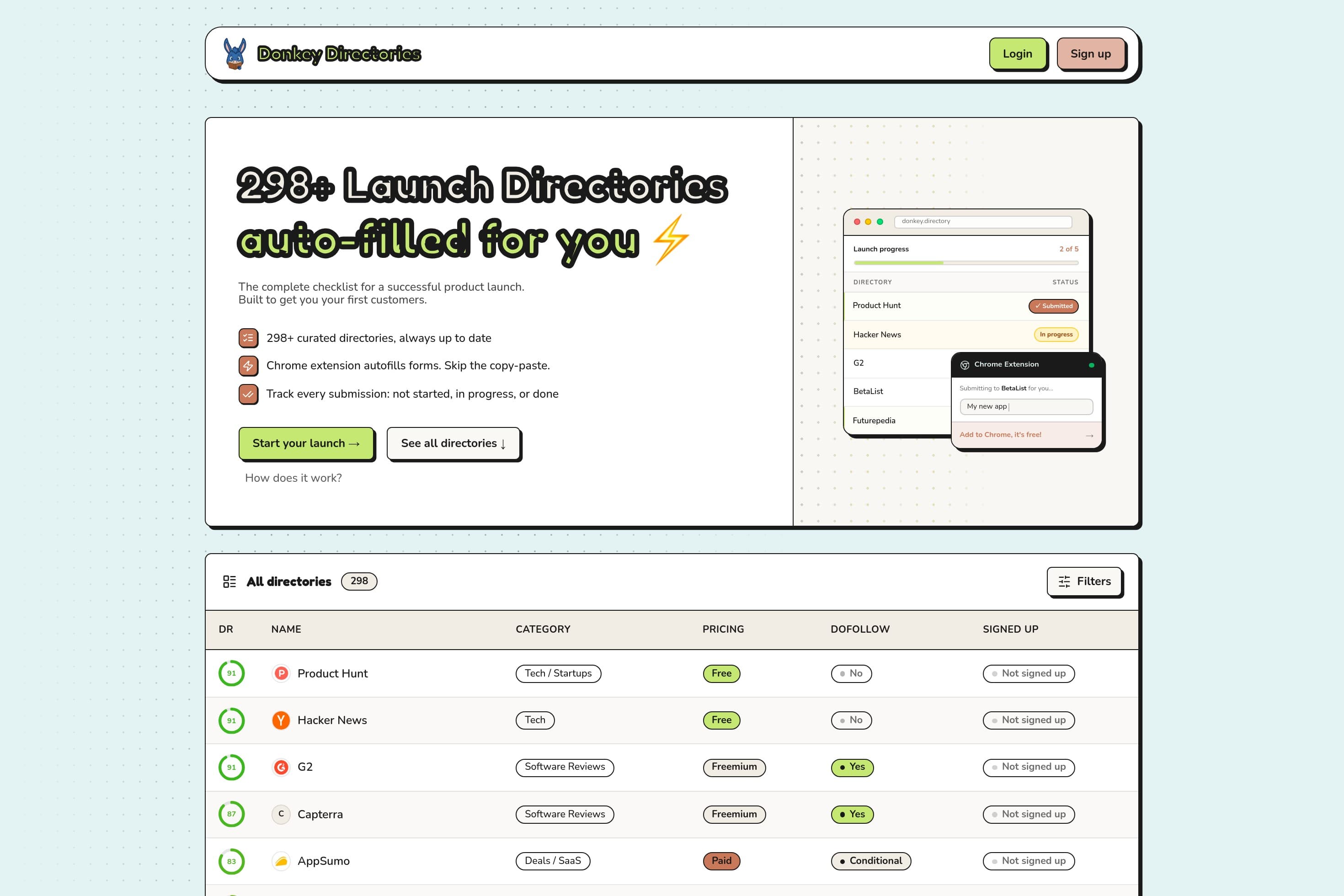The height and width of the screenshot is (896, 1344).
Task: Open the Filters button
Action: pyautogui.click(x=1084, y=581)
